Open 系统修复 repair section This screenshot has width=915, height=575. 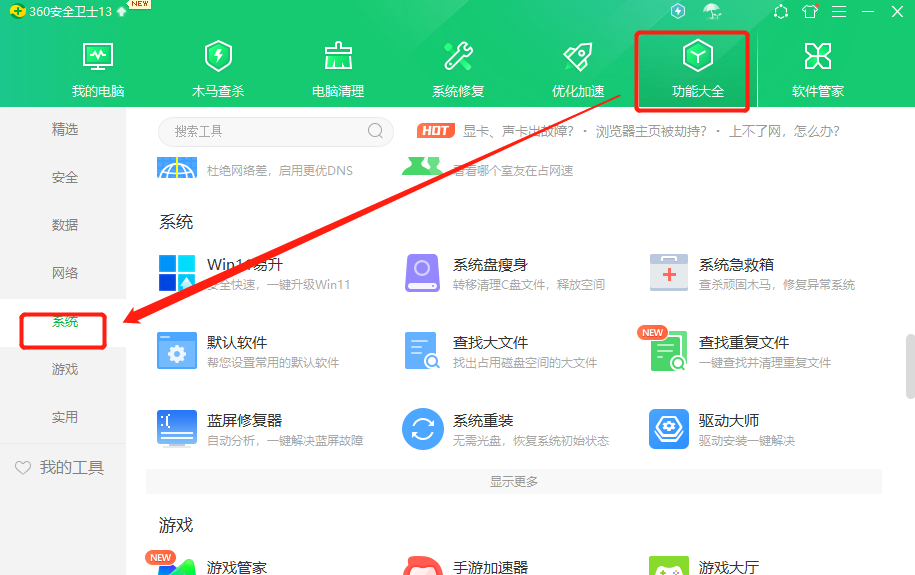pyautogui.click(x=459, y=69)
